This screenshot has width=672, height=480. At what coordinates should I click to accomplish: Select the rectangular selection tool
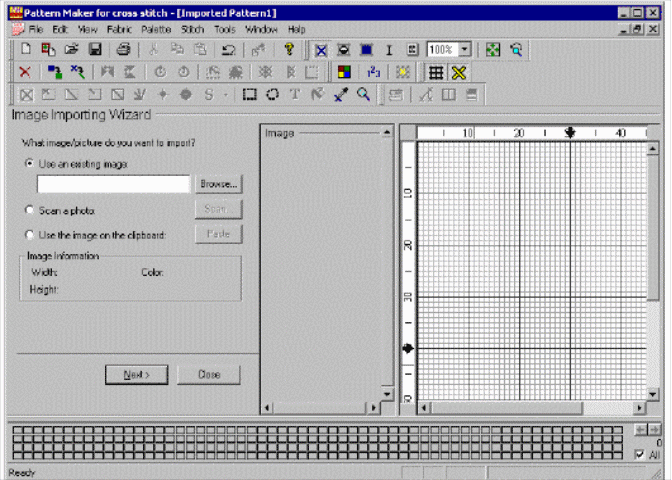pyautogui.click(x=250, y=94)
